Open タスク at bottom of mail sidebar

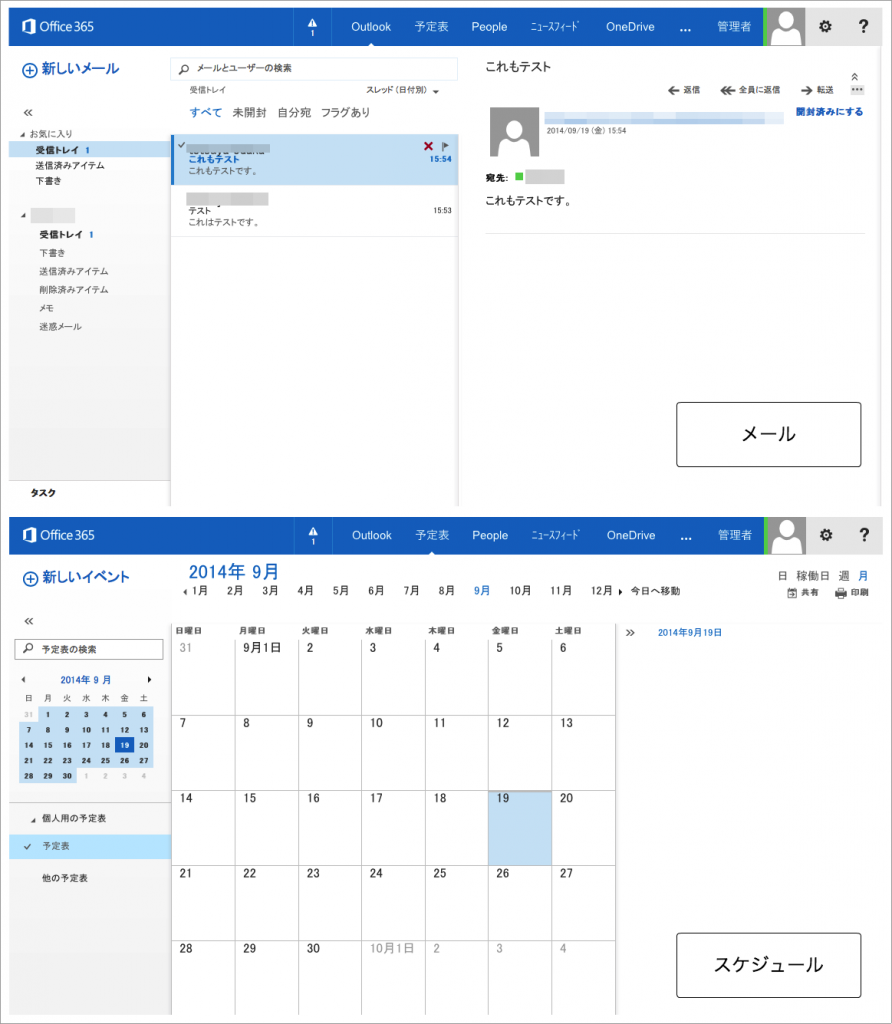(43, 493)
